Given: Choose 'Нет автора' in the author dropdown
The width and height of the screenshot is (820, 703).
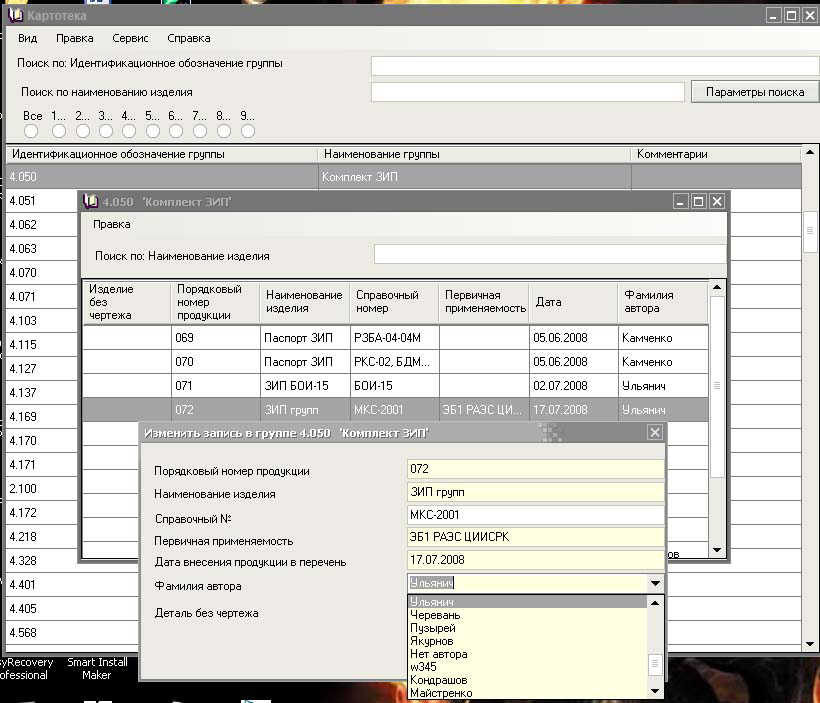Looking at the screenshot, I should [438, 654].
